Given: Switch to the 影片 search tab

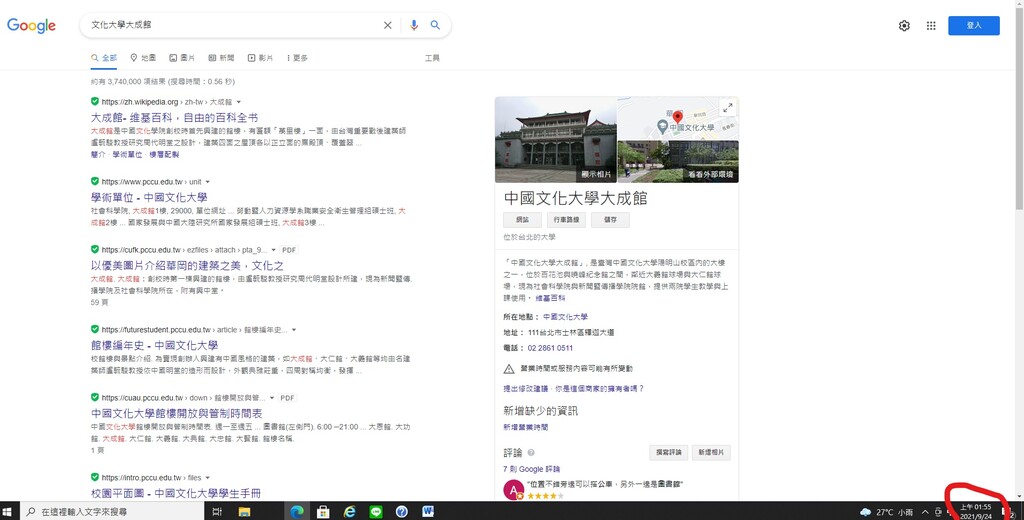Looking at the screenshot, I should [261, 58].
